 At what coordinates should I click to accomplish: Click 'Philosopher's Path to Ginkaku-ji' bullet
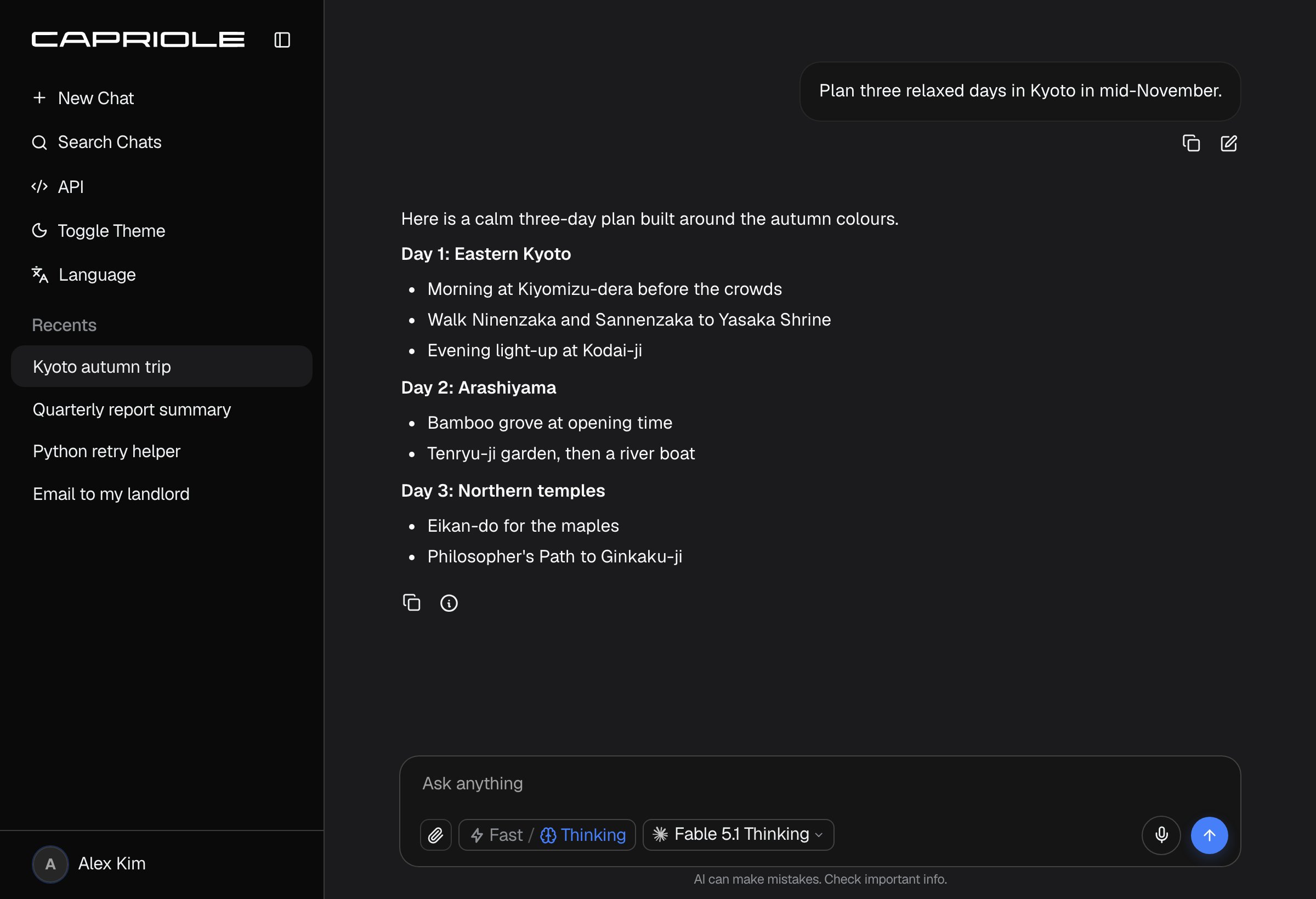(x=555, y=556)
